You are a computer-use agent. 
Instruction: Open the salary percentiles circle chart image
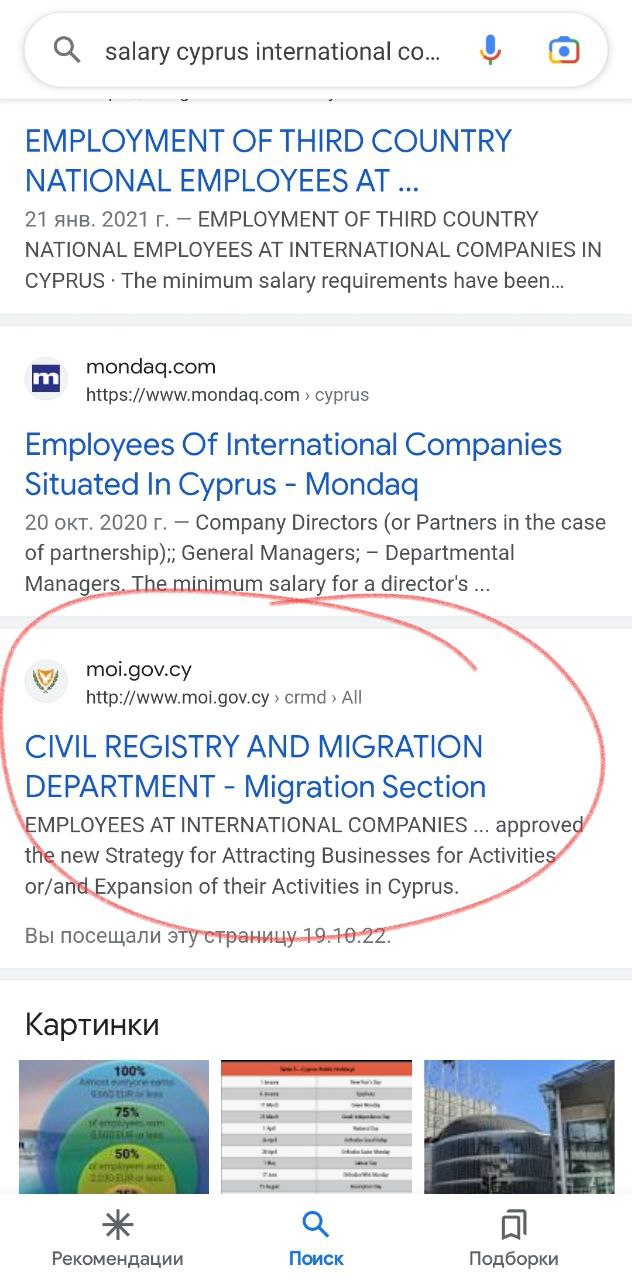pyautogui.click(x=114, y=1126)
